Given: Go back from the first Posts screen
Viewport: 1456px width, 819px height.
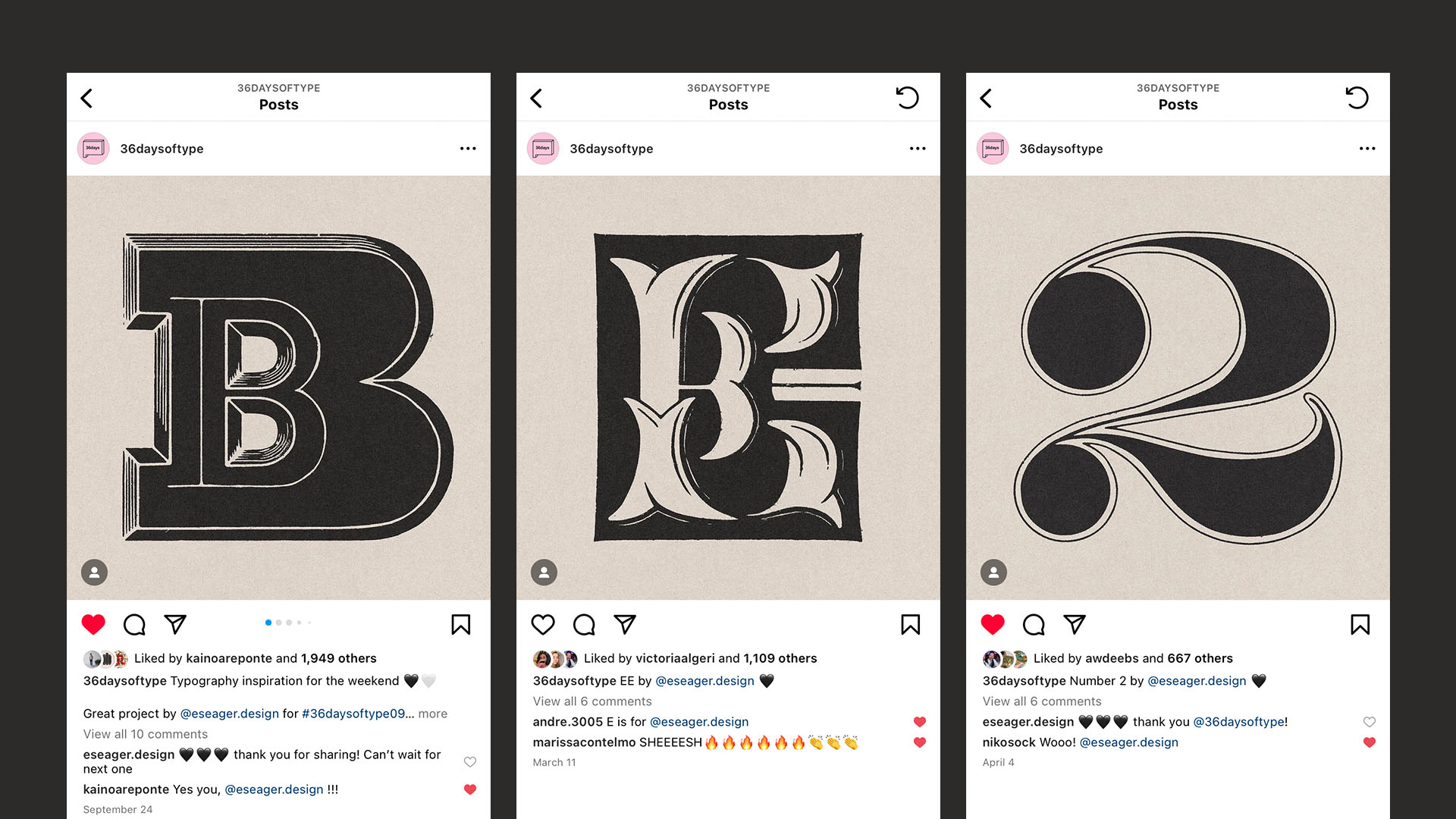Looking at the screenshot, I should pos(87,98).
